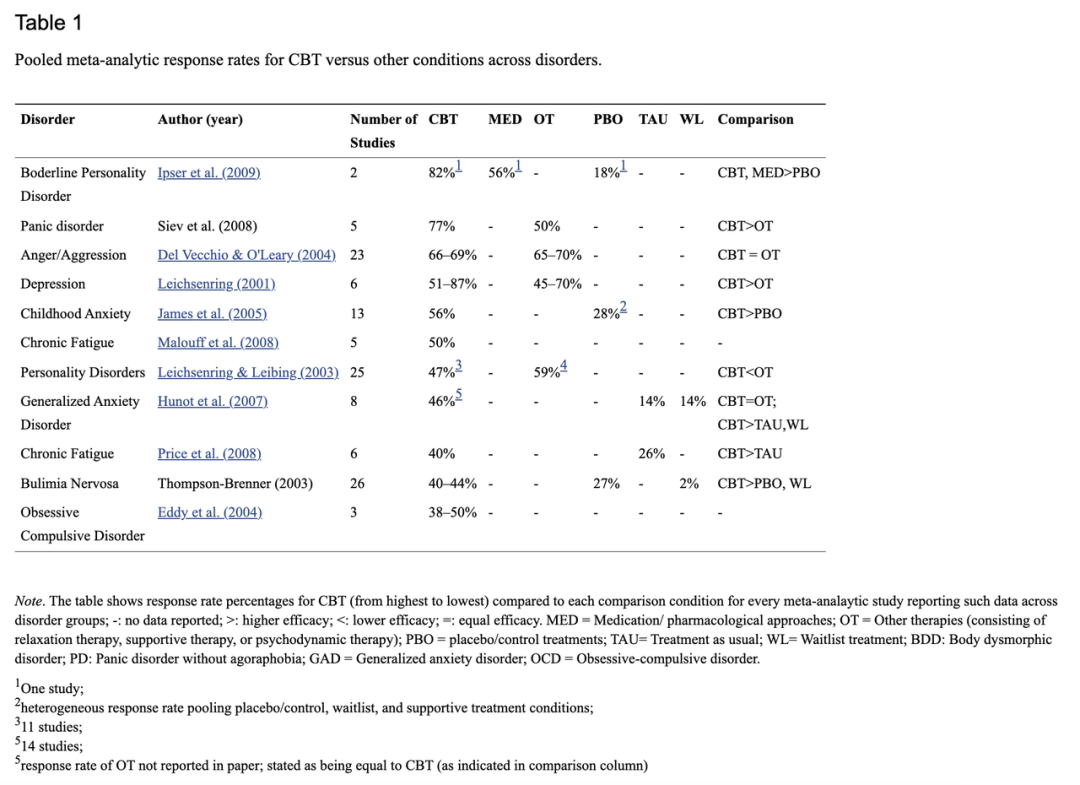Open the Ipser et al. (2009) reference
Viewport: 1080px width, 785px height.
pyautogui.click(x=209, y=173)
